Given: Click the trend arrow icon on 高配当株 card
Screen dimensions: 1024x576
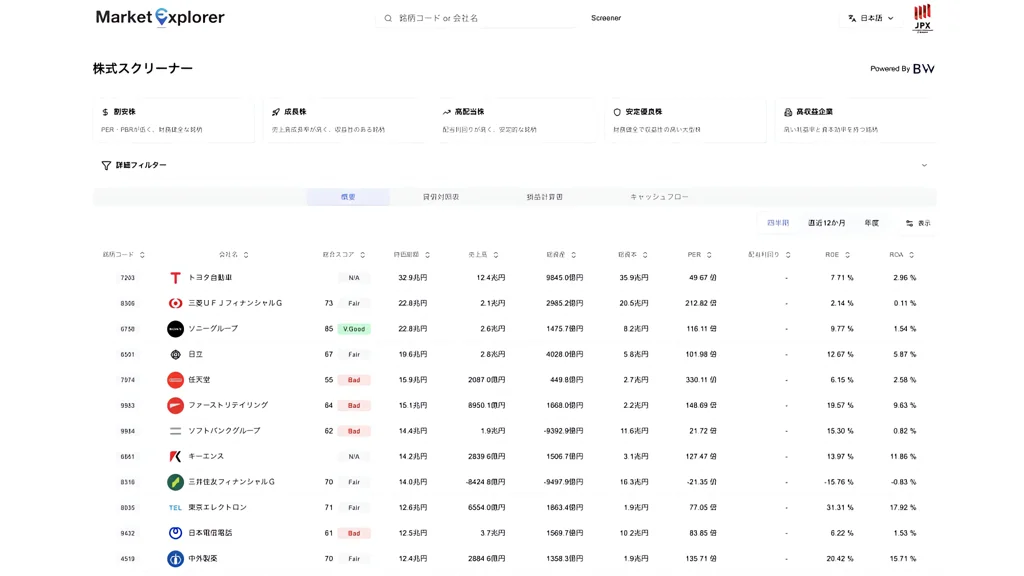Looking at the screenshot, I should (x=447, y=112).
